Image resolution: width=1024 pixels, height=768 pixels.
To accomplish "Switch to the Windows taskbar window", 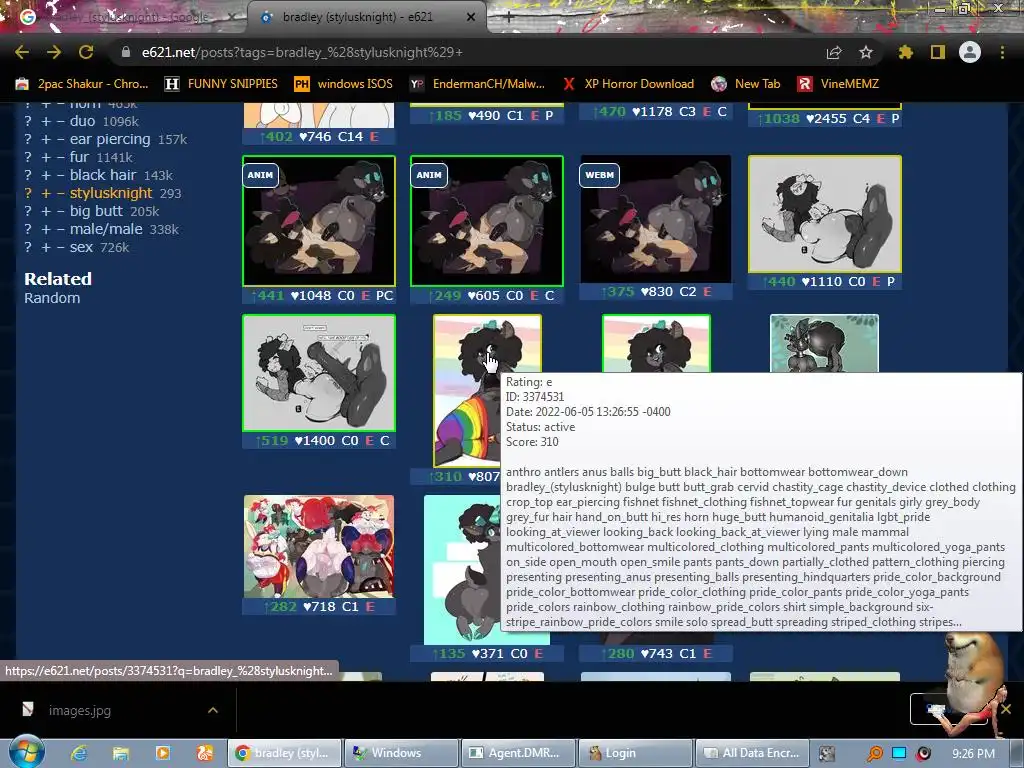I will coord(401,753).
